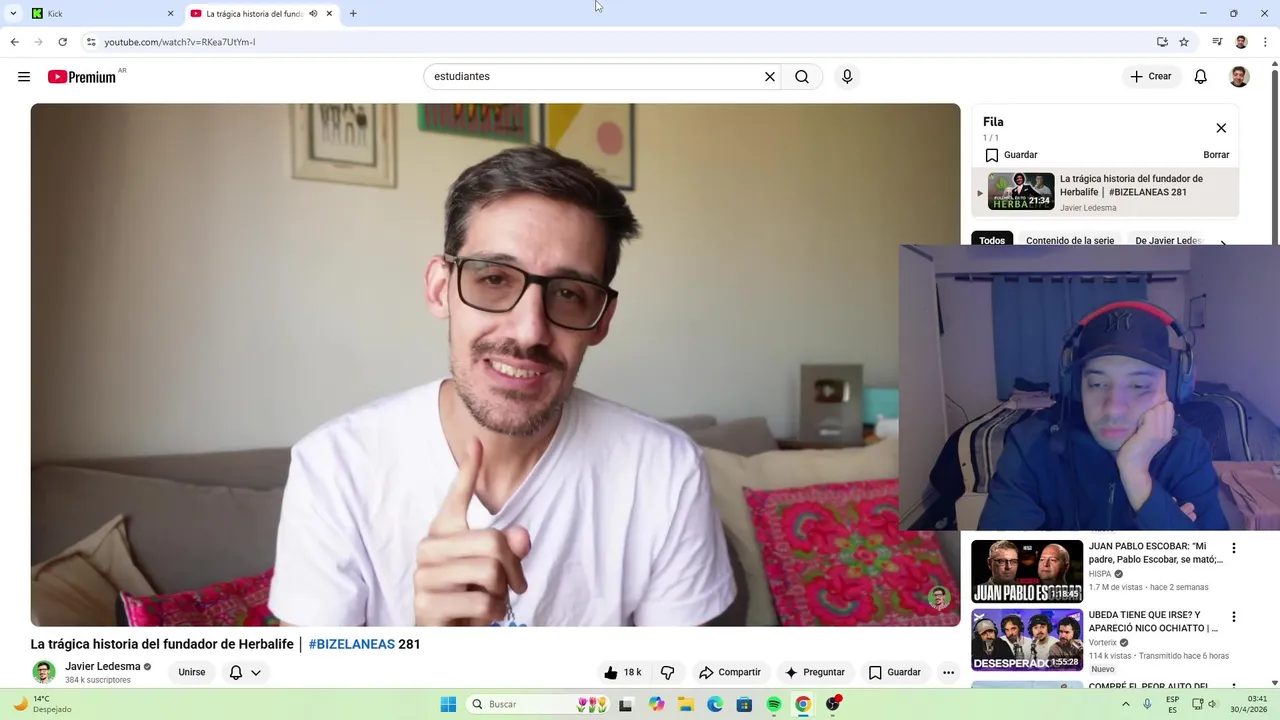Open Chrome three-dot menu
The height and width of the screenshot is (720, 1280).
(x=1265, y=42)
